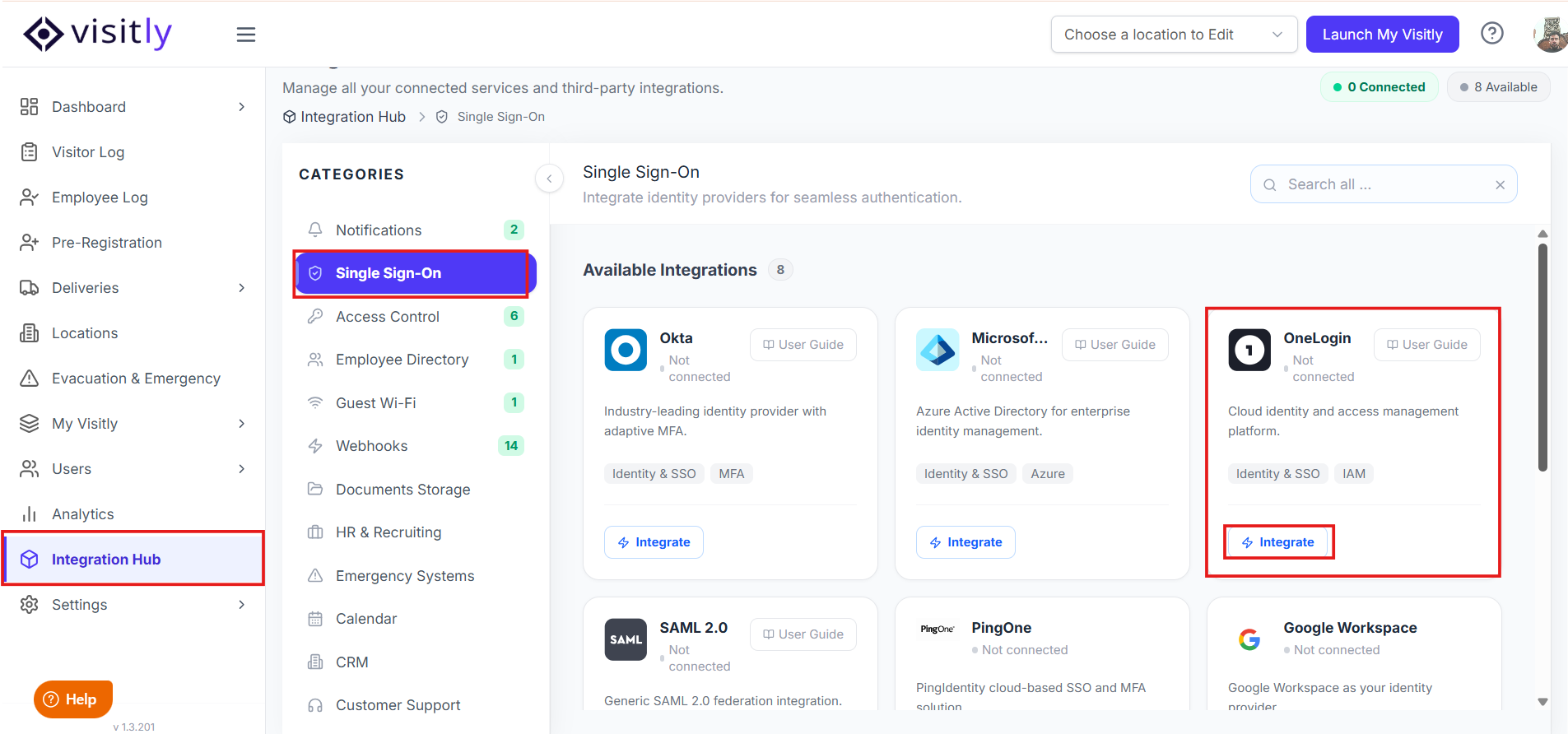
Task: Expand the Deliveries submenu chevron
Action: [x=241, y=288]
